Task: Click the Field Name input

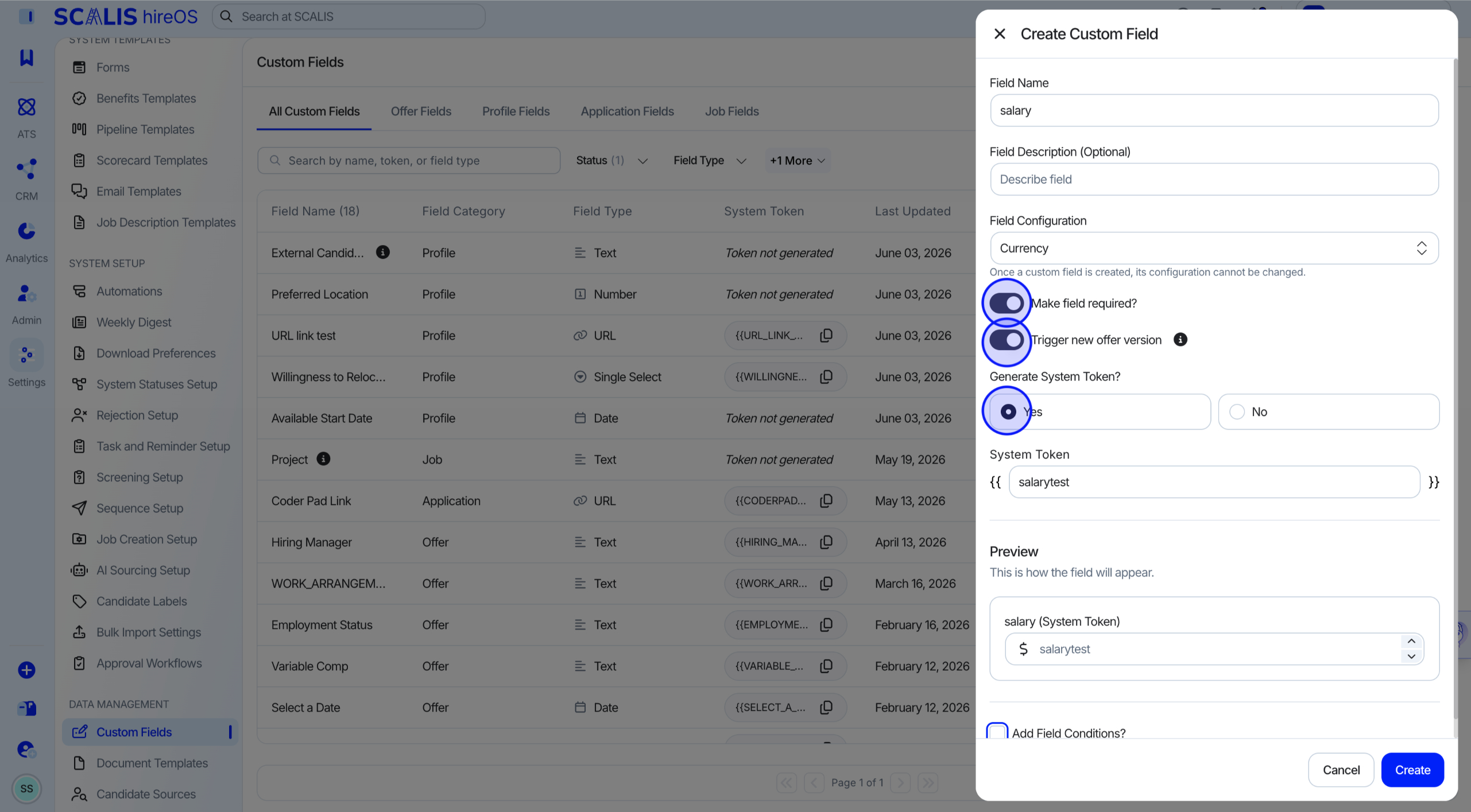Action: pos(1214,110)
